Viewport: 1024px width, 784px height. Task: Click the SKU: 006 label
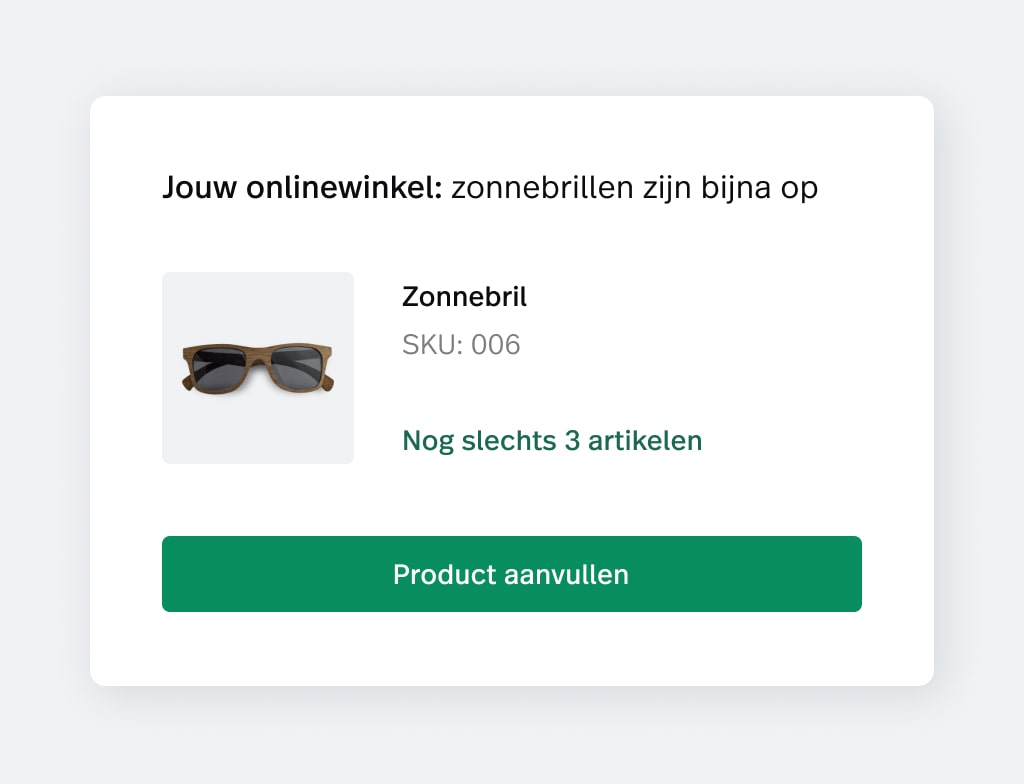461,344
